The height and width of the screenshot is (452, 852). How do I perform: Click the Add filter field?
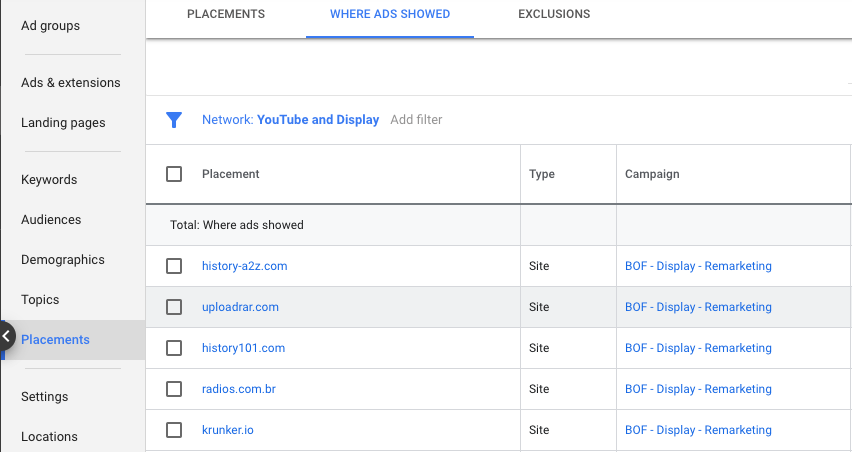click(416, 120)
